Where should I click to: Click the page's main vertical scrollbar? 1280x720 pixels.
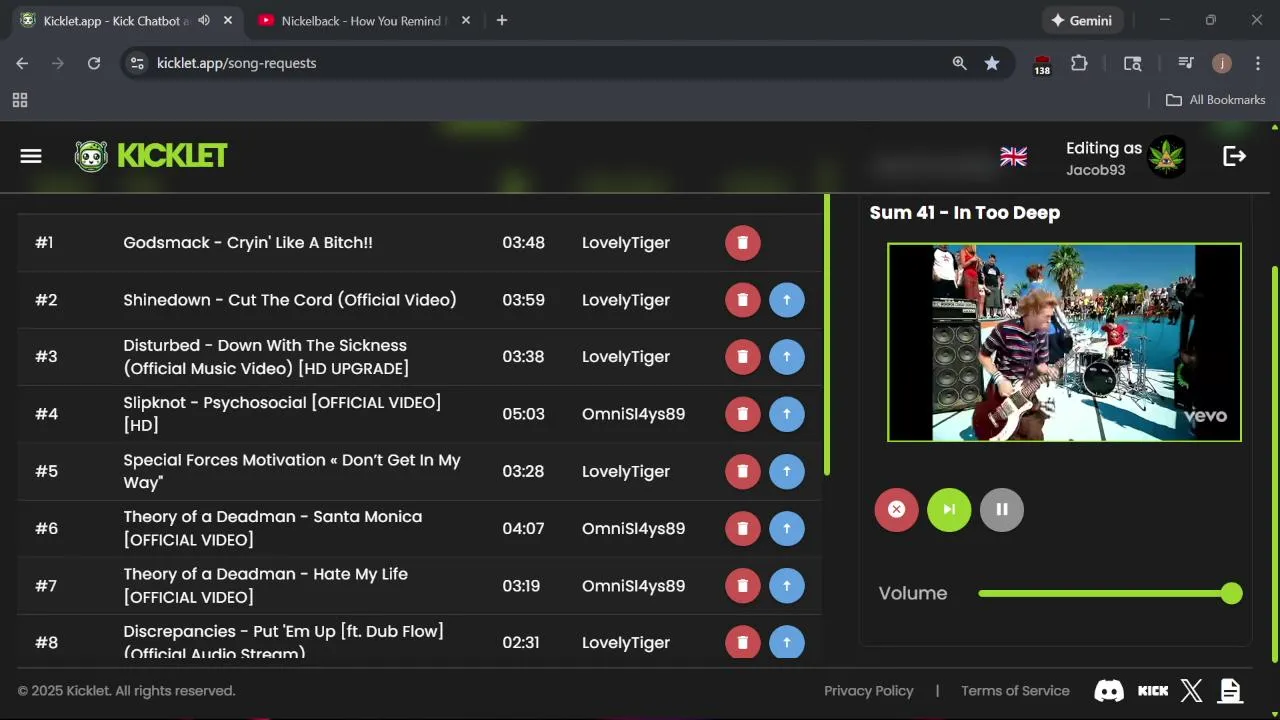click(x=1274, y=463)
